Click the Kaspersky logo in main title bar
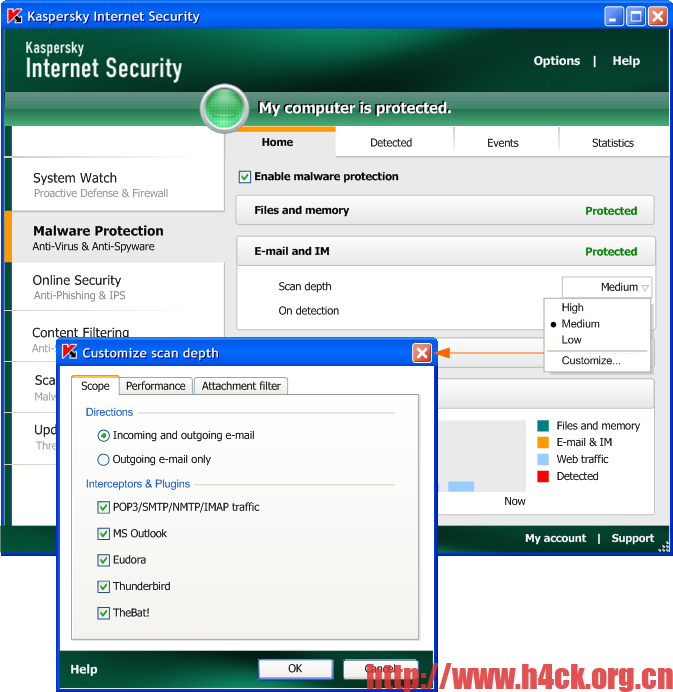This screenshot has height=692, width=673. [x=15, y=16]
